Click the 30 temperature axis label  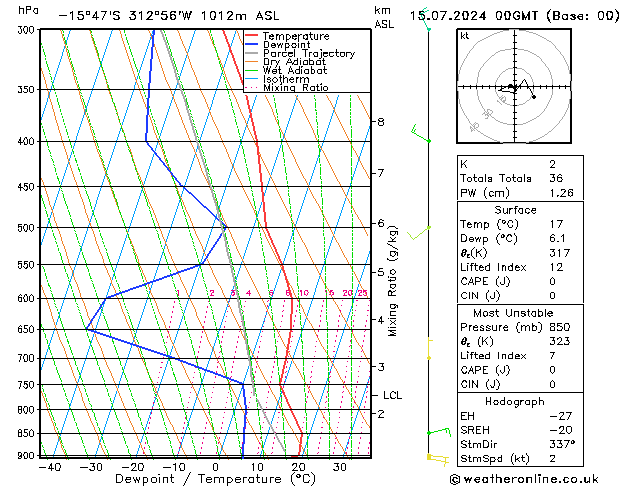click(339, 467)
